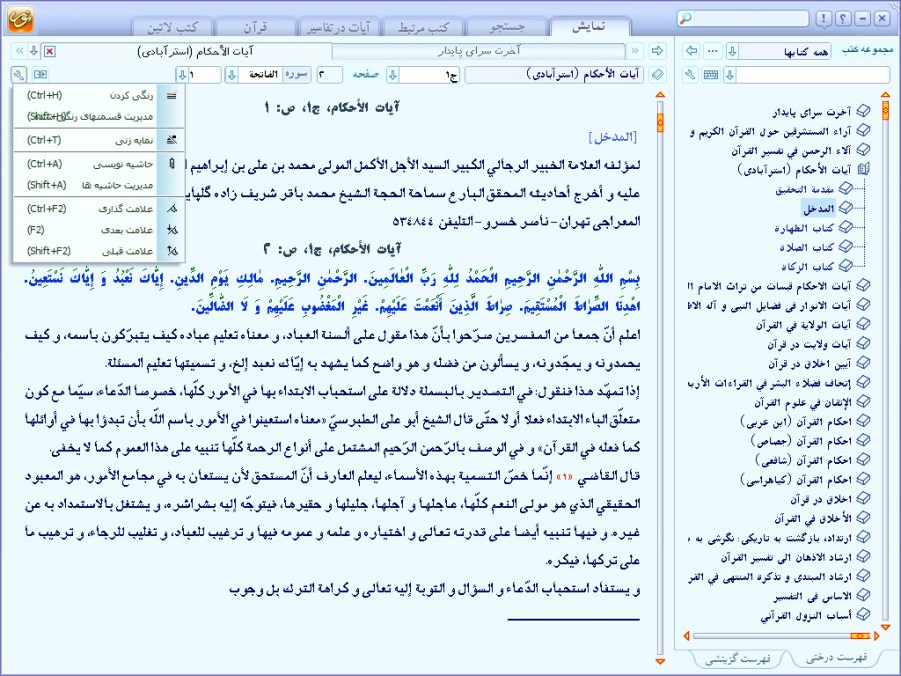Choose علامت قبلی from the tools menu
Image resolution: width=901 pixels, height=676 pixels.
(x=98, y=251)
